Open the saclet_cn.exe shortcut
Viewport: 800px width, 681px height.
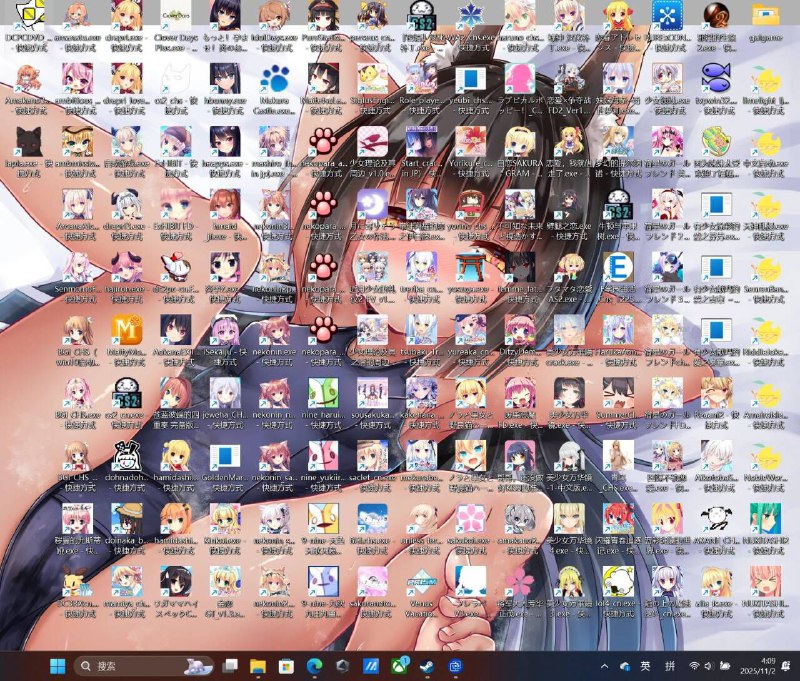click(x=372, y=456)
